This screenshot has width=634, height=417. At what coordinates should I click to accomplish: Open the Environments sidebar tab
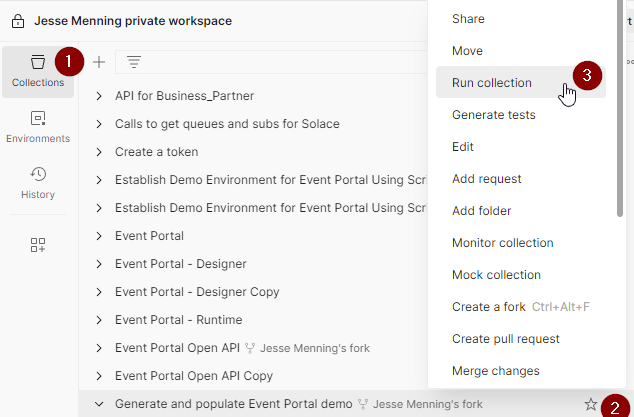pos(38,127)
